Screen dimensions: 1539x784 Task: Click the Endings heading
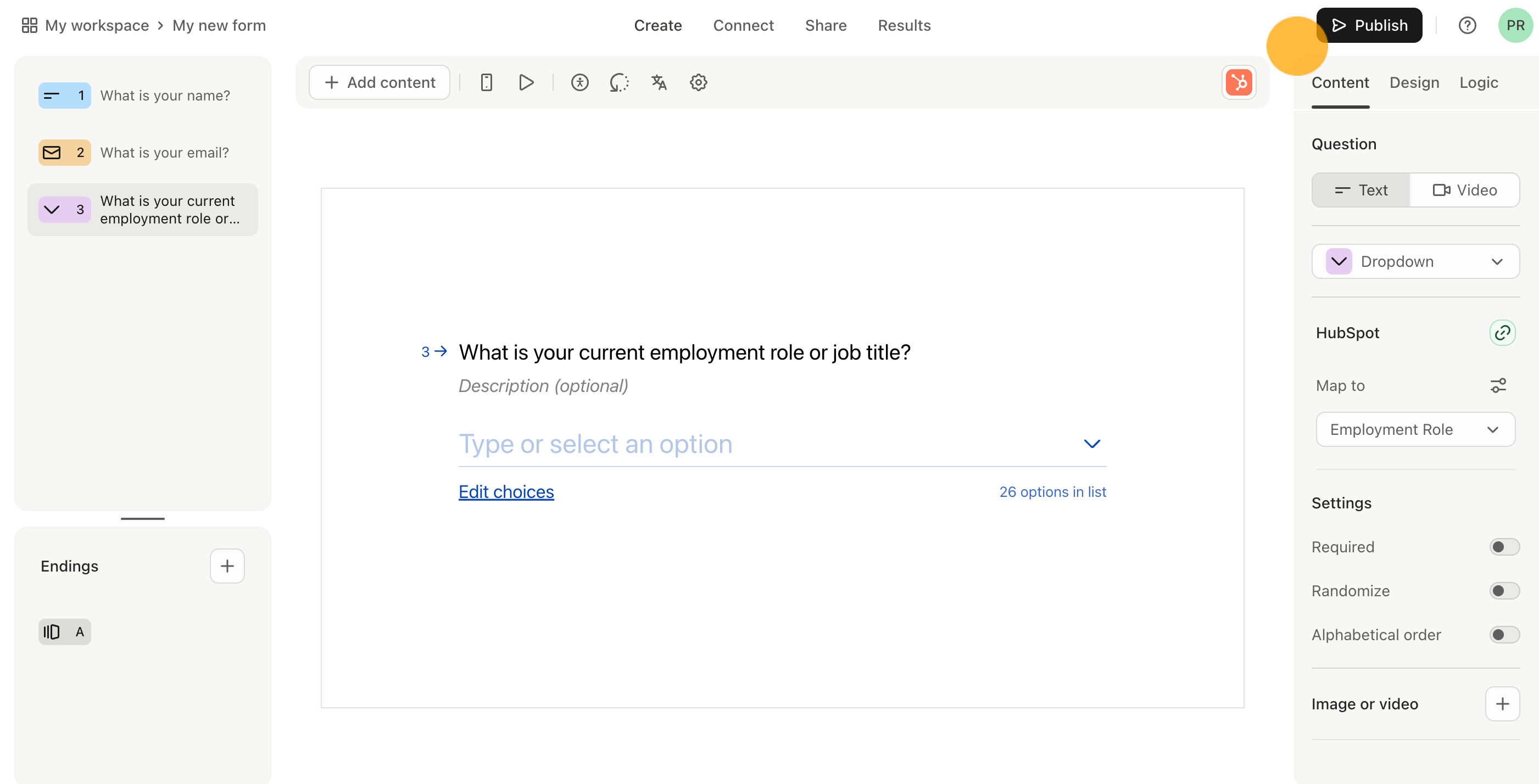(x=69, y=566)
